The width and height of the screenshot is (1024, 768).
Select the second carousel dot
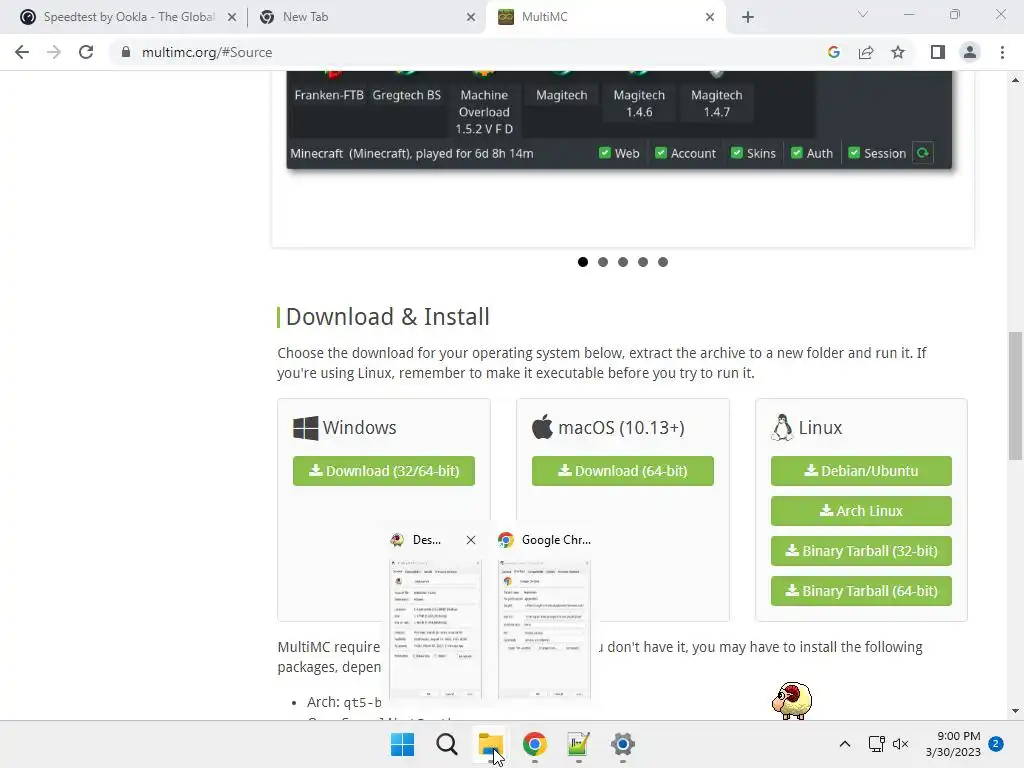(603, 262)
